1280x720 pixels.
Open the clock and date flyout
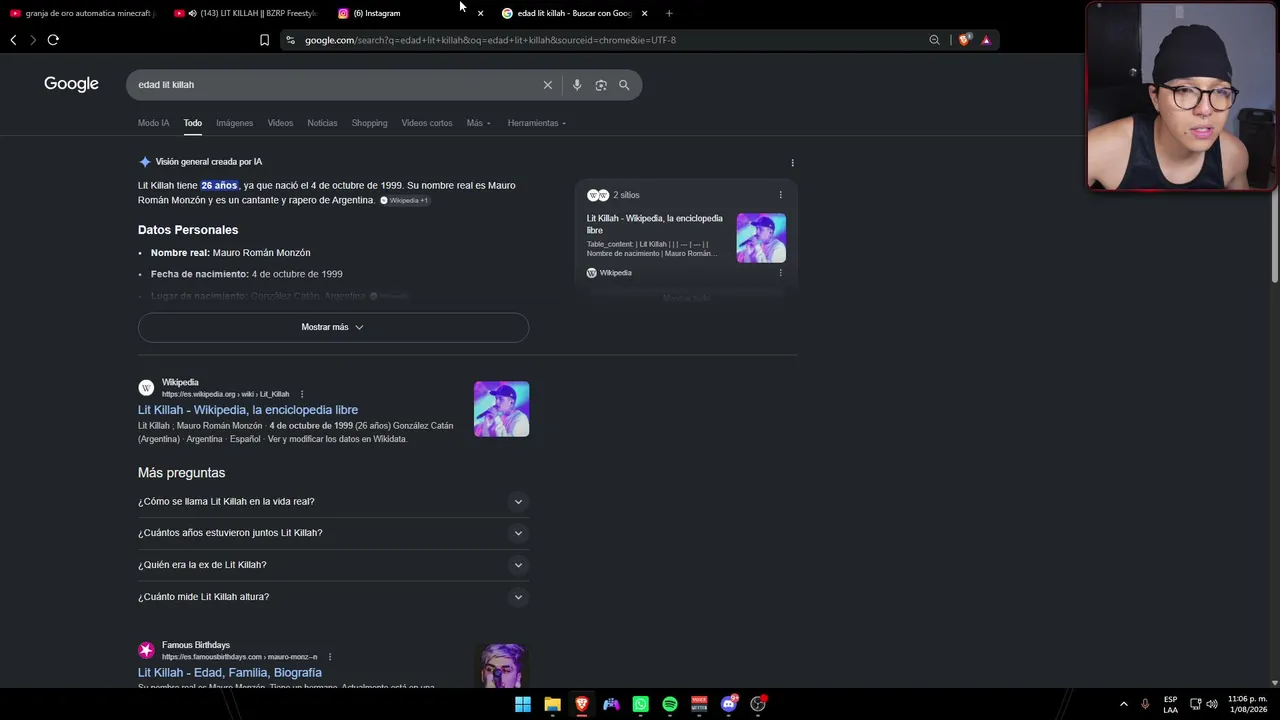tap(1247, 704)
